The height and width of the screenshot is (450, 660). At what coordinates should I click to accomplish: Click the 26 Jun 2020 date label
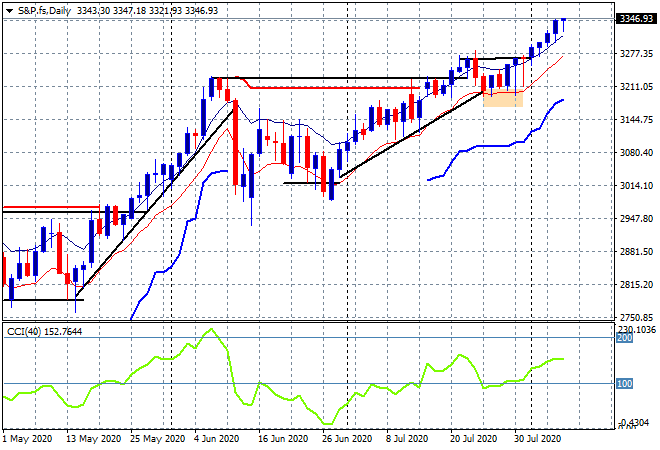click(347, 439)
